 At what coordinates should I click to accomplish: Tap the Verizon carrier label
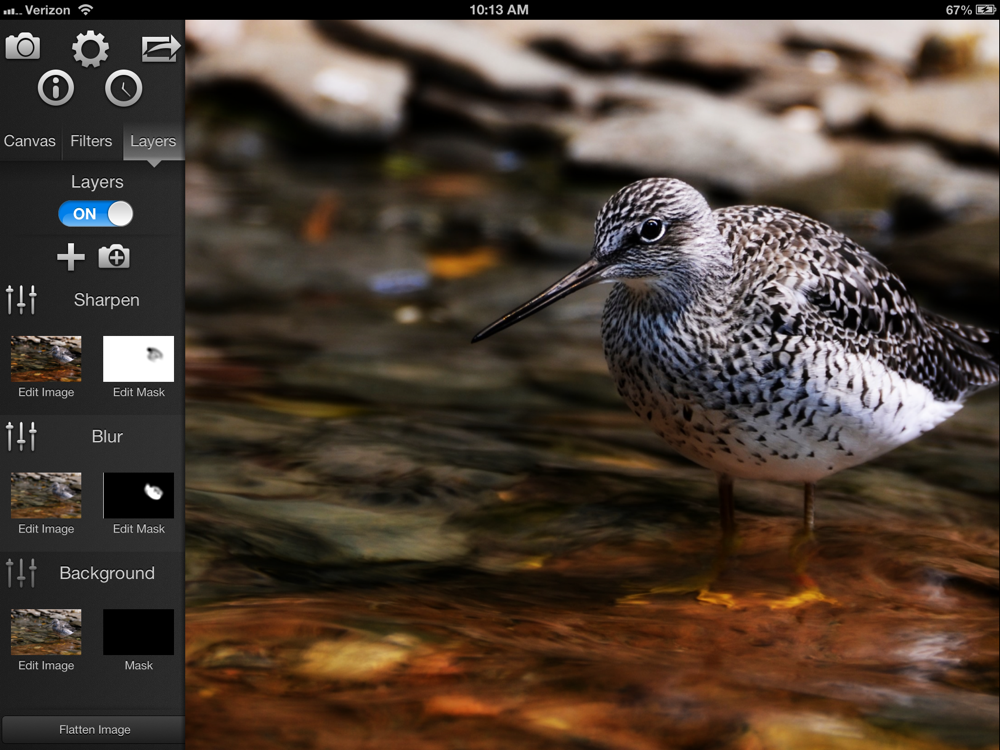click(47, 10)
